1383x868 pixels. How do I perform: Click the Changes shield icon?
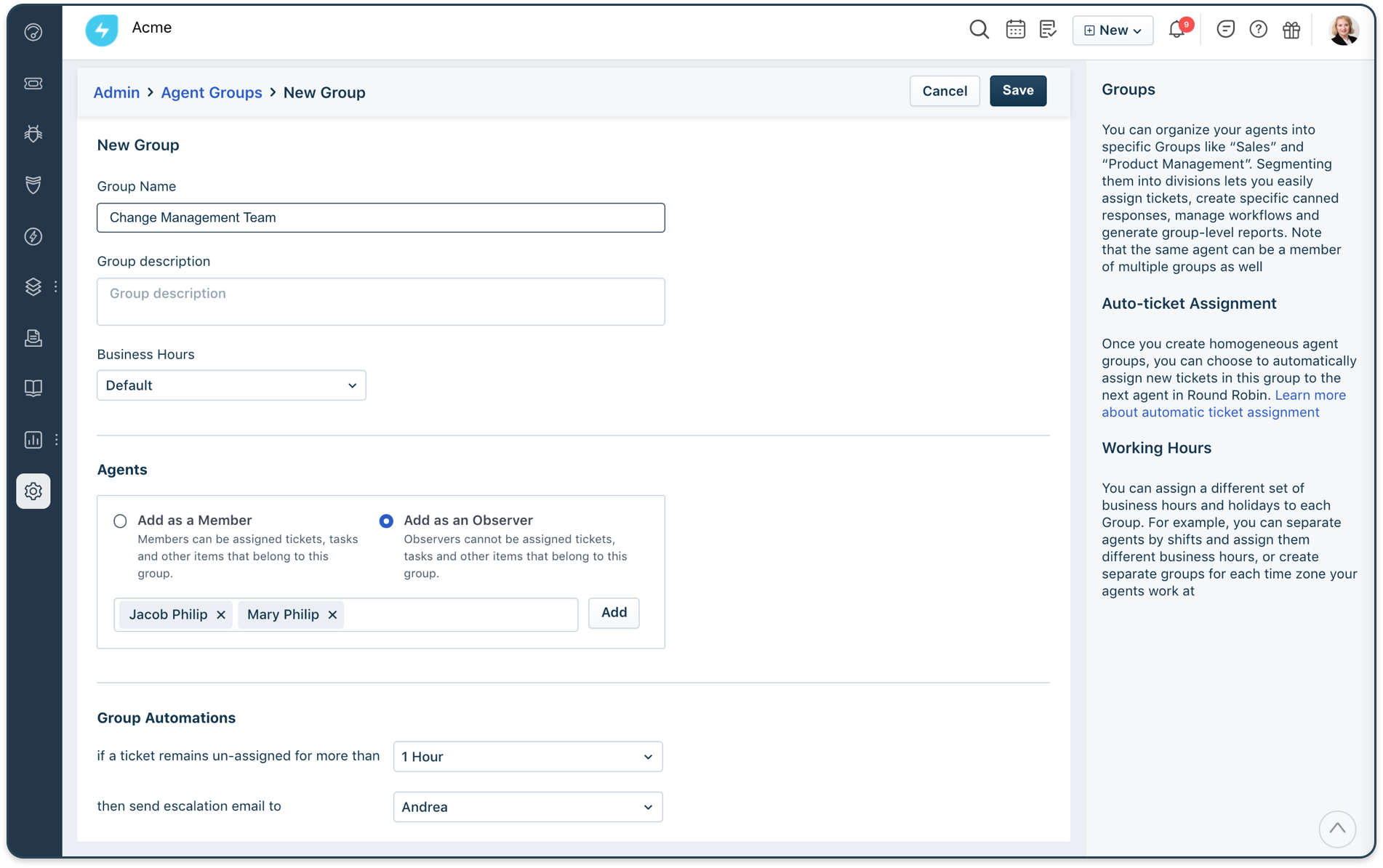[x=33, y=185]
